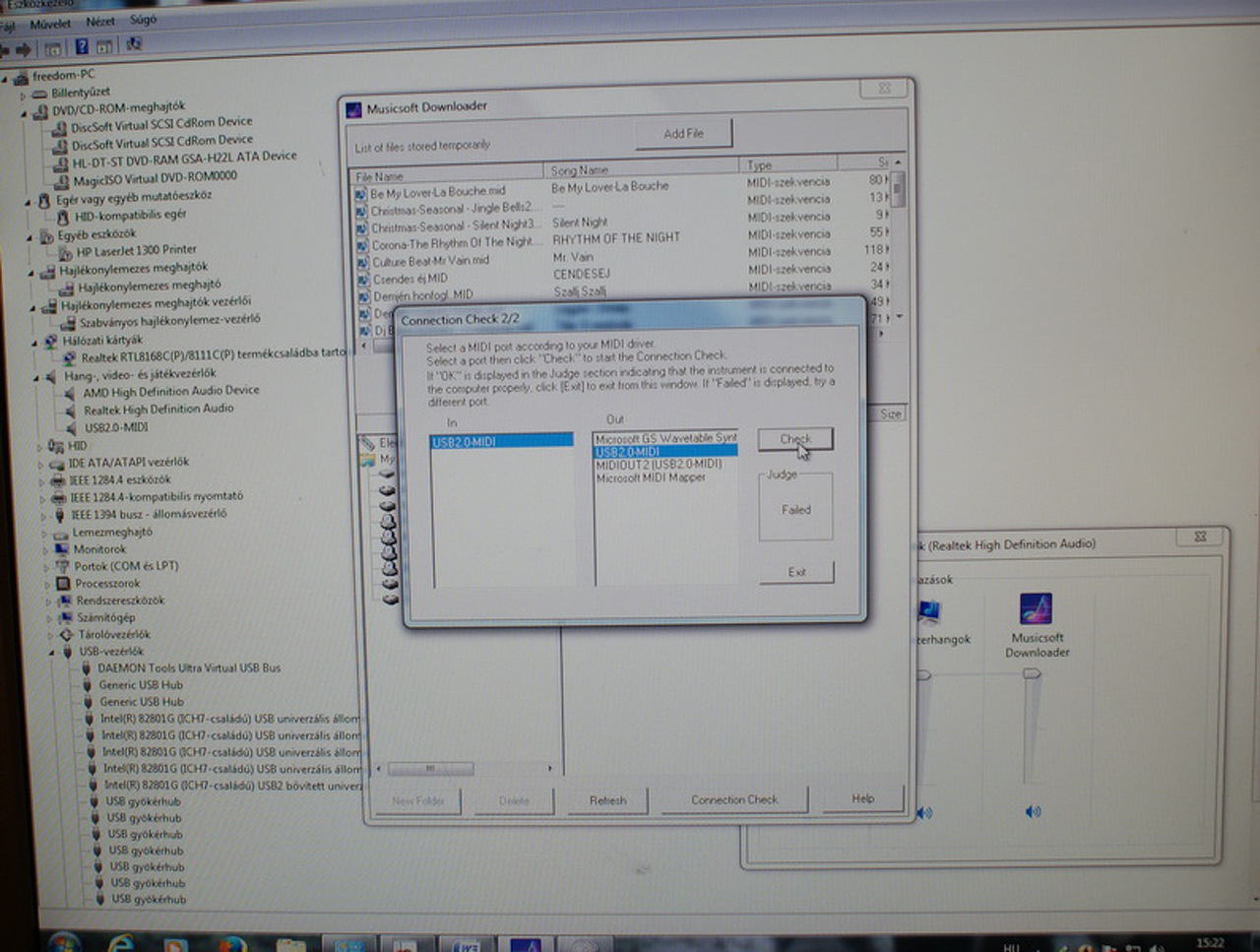This screenshot has width=1260, height=952.
Task: Open the Súgó menu
Action: click(x=143, y=20)
